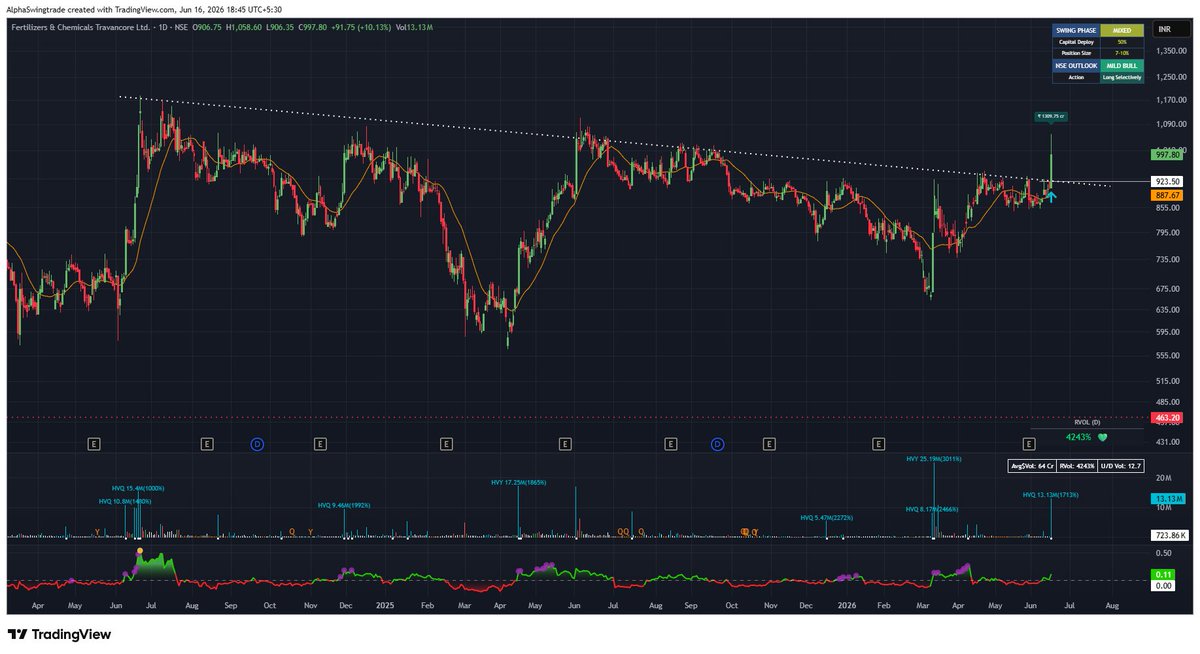Open the dividend D marker between Sep and Oct 2024
The height and width of the screenshot is (654, 1200).
pos(257,443)
